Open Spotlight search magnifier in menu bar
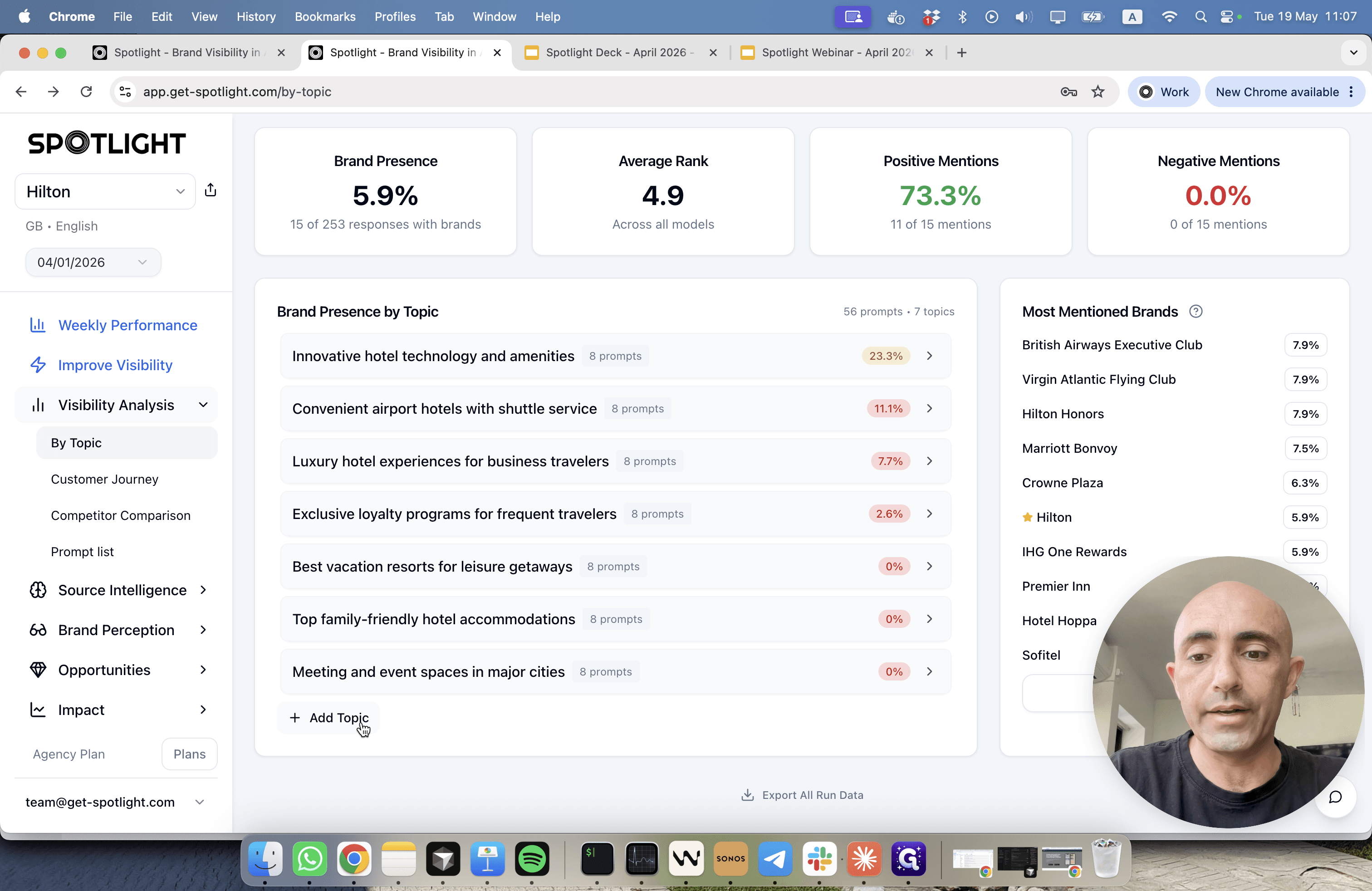 [1201, 17]
